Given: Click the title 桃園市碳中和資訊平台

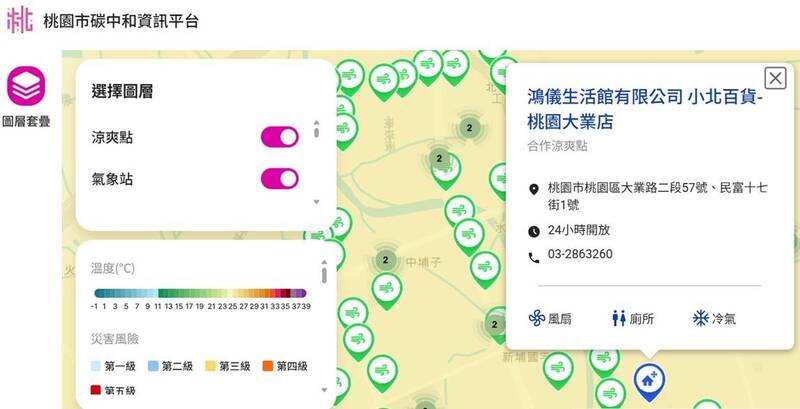Looking at the screenshot, I should (x=121, y=21).
